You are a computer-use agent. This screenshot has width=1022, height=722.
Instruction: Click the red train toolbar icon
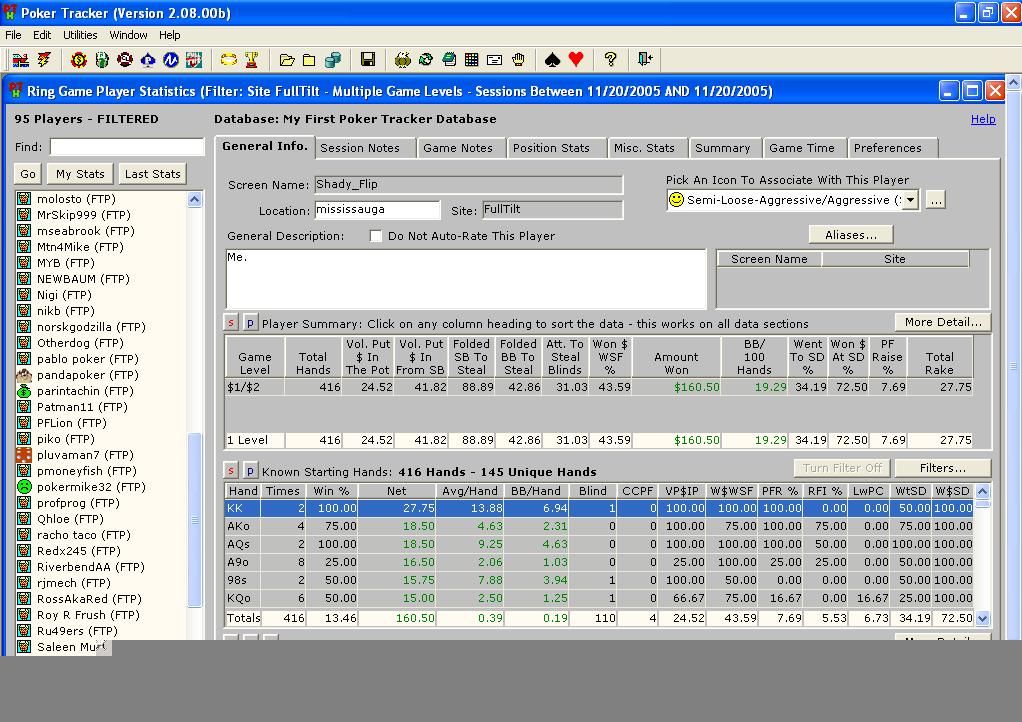click(x=21, y=60)
